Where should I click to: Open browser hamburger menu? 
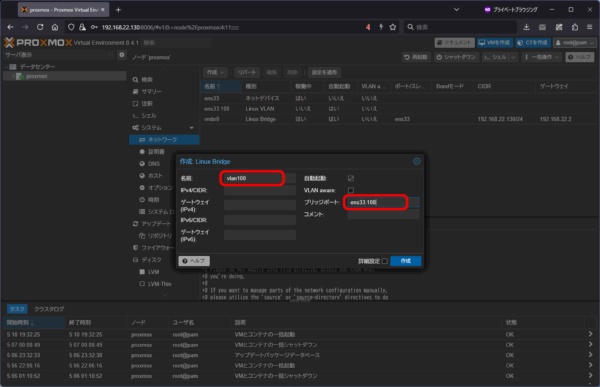click(x=590, y=27)
